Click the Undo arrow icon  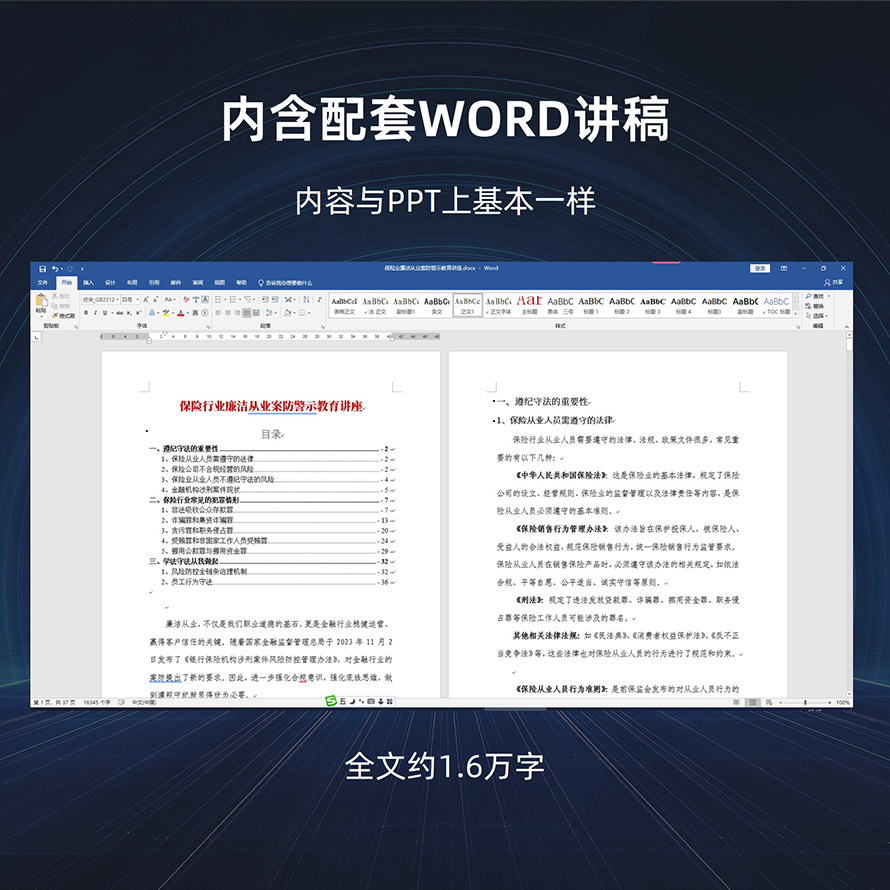click(55, 268)
